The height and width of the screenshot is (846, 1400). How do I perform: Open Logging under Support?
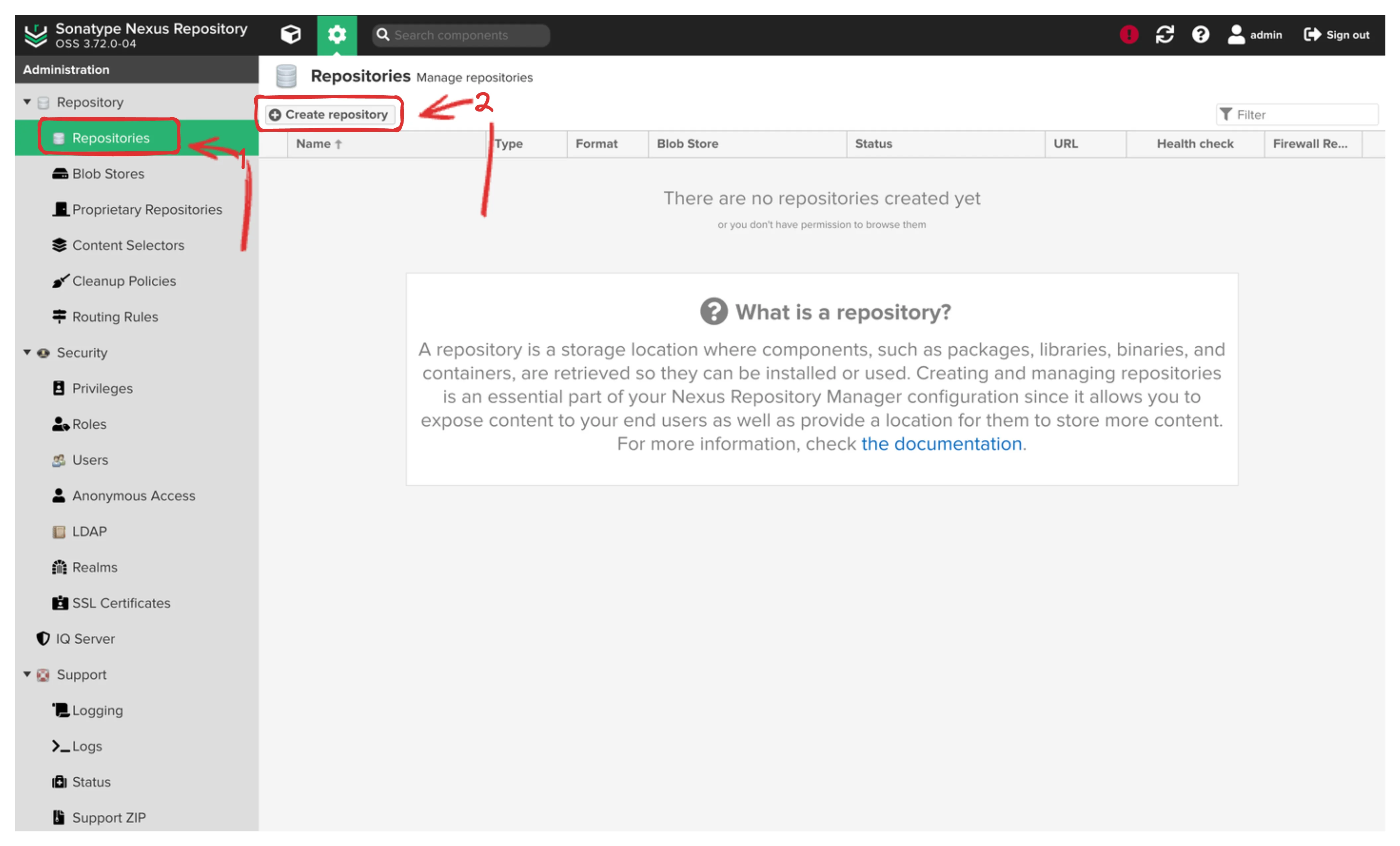click(136, 711)
